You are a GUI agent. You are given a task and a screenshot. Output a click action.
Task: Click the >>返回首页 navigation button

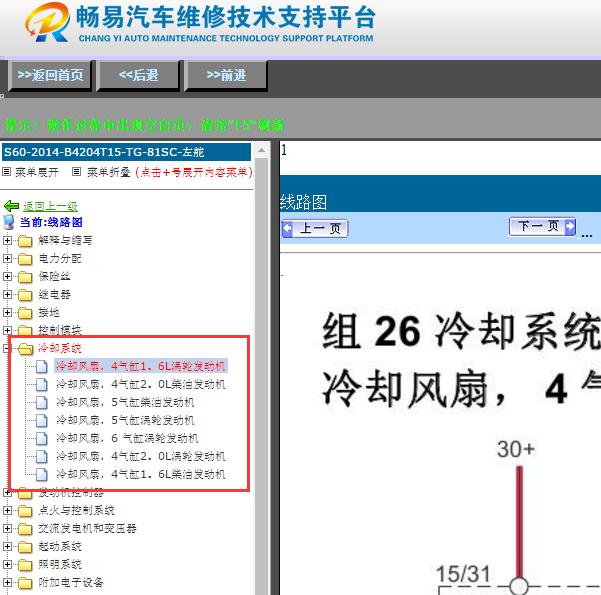click(50, 75)
